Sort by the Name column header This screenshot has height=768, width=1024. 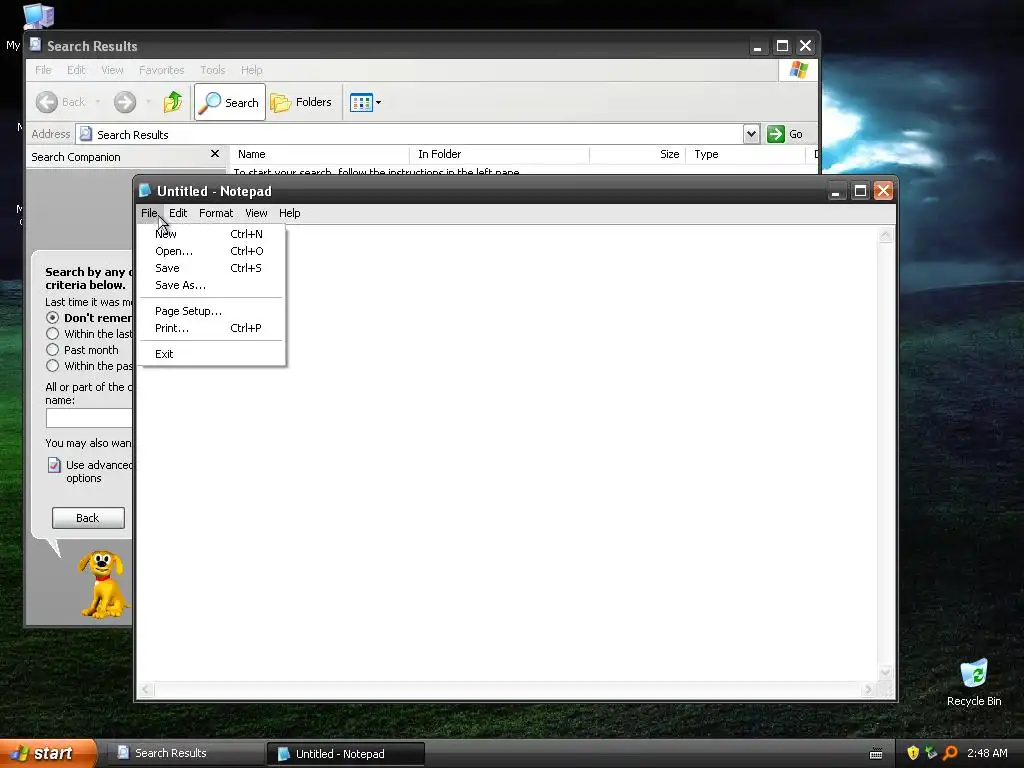319,154
